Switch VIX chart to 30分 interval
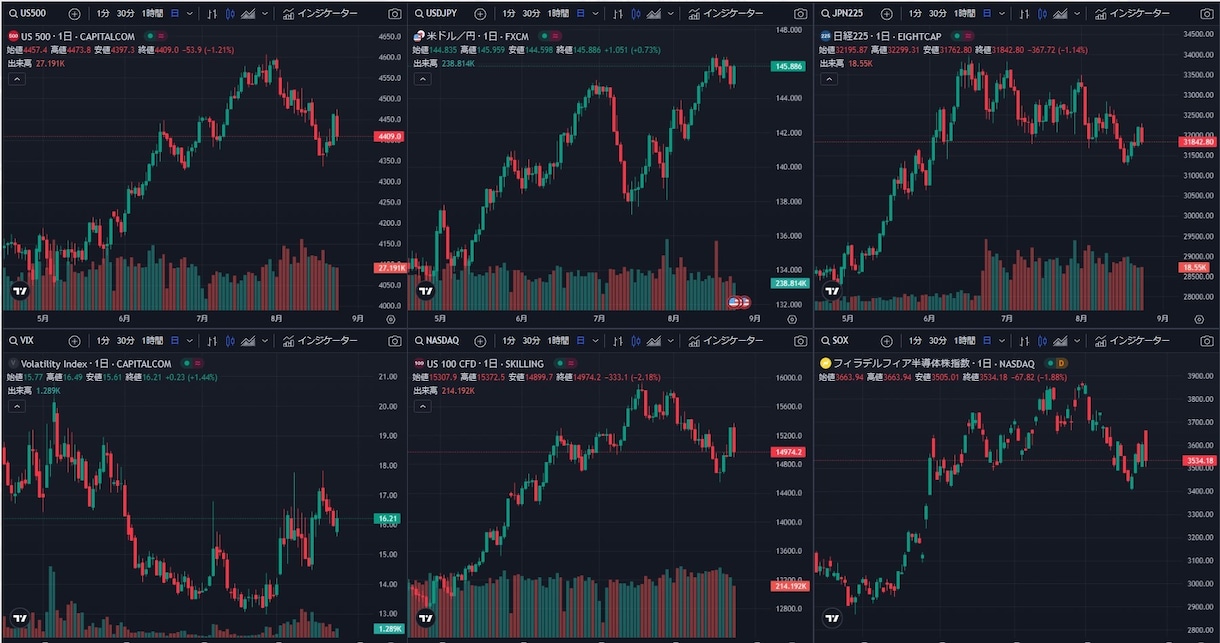This screenshot has width=1220, height=643. coord(126,341)
